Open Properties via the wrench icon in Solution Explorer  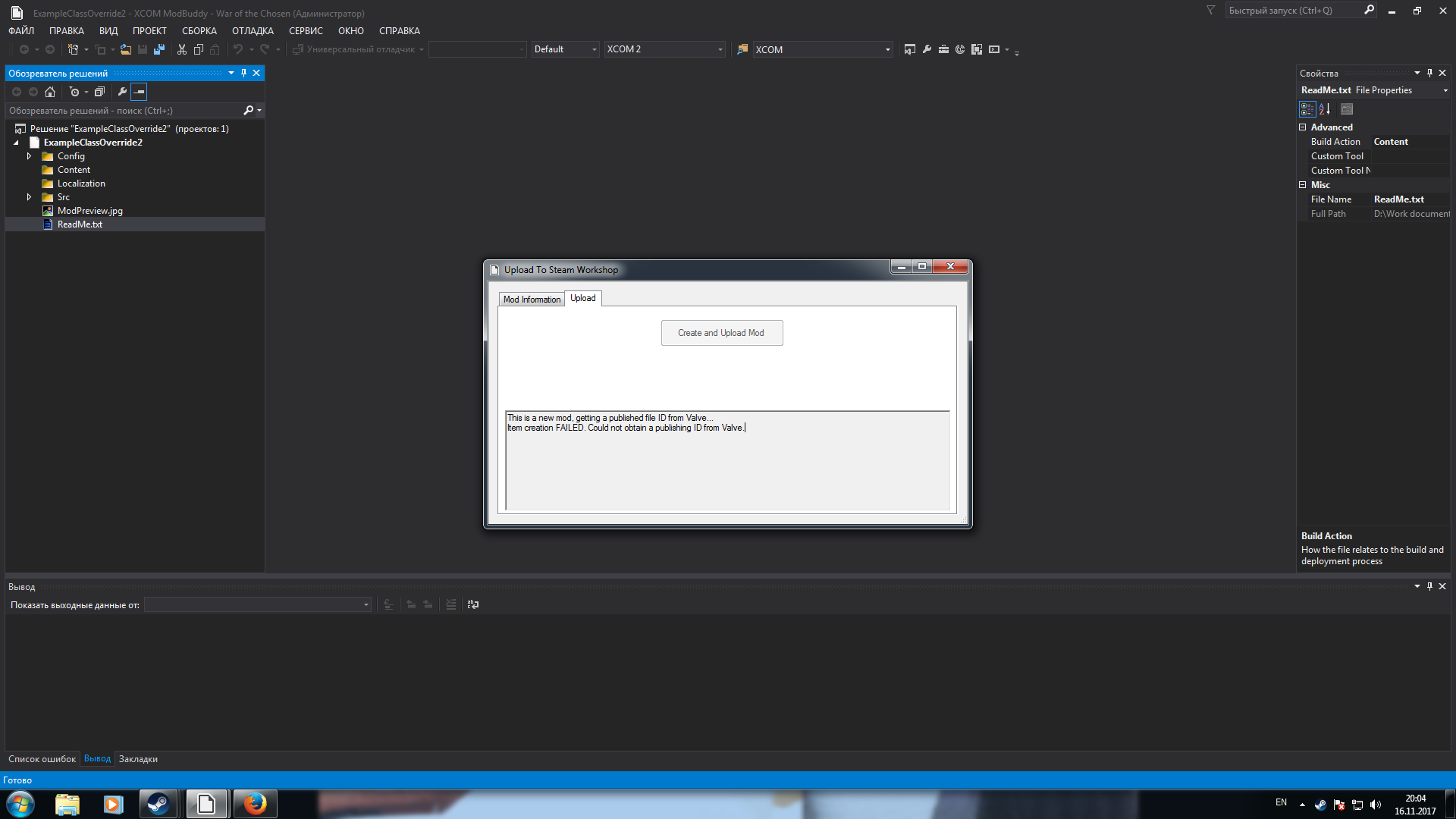[122, 92]
